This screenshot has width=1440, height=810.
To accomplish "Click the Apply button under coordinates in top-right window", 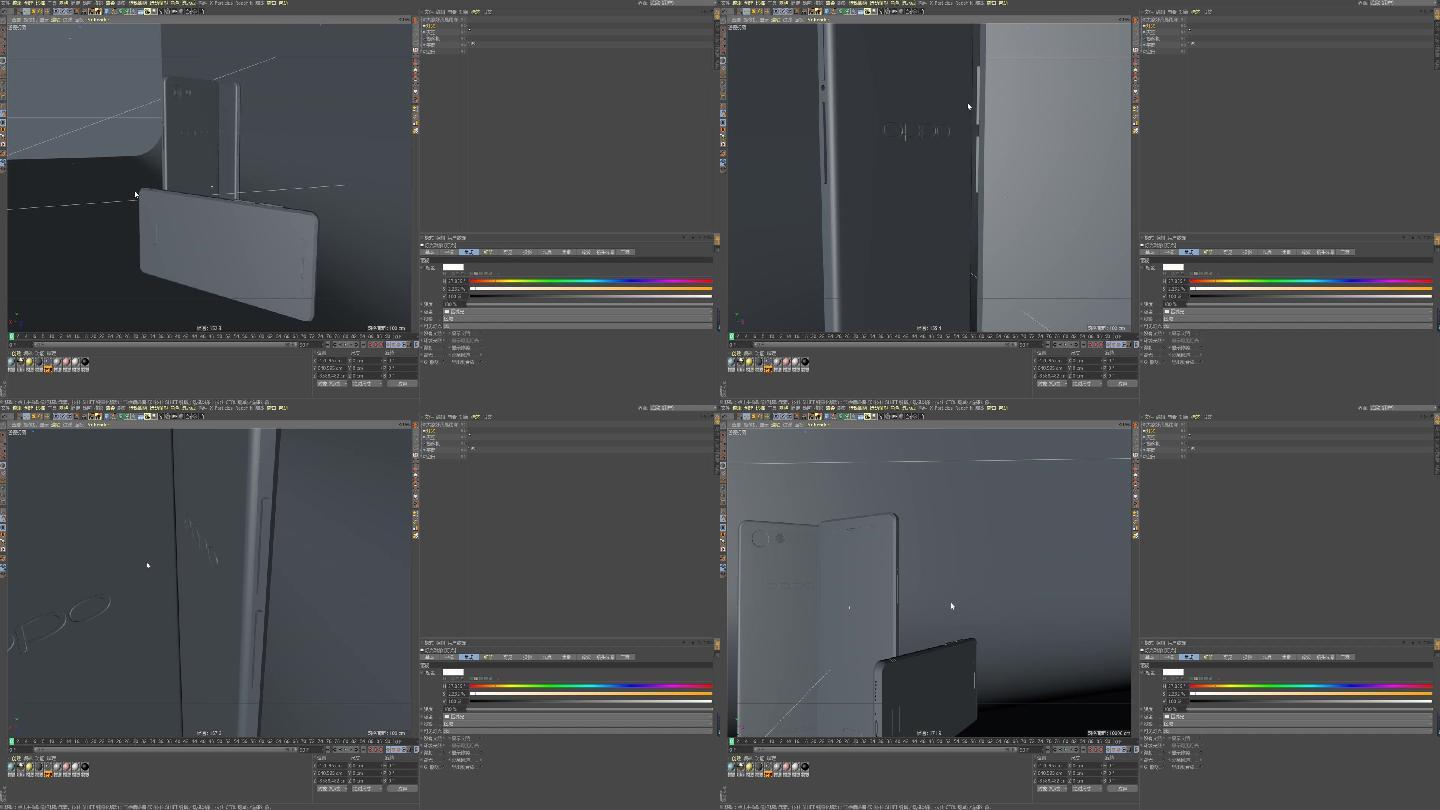I will (1122, 384).
